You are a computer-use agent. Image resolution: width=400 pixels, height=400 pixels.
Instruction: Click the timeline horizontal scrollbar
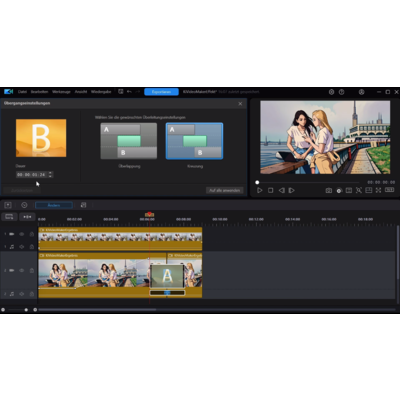tap(97, 310)
